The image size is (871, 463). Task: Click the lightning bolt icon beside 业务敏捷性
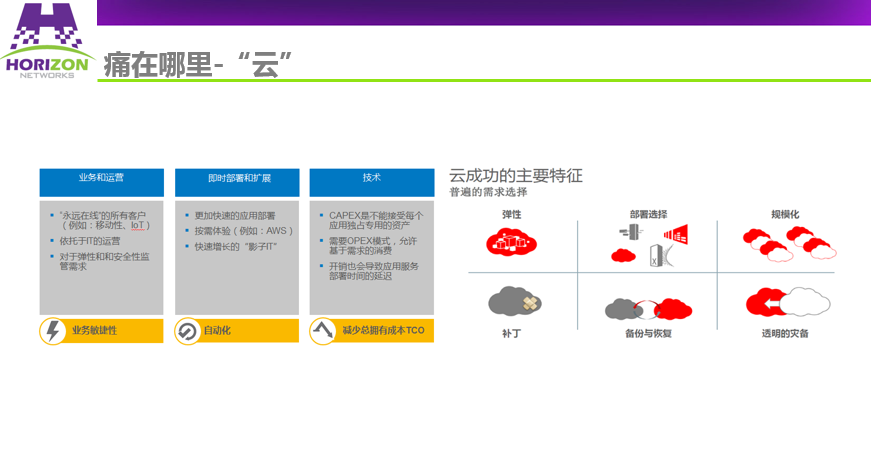point(52,330)
